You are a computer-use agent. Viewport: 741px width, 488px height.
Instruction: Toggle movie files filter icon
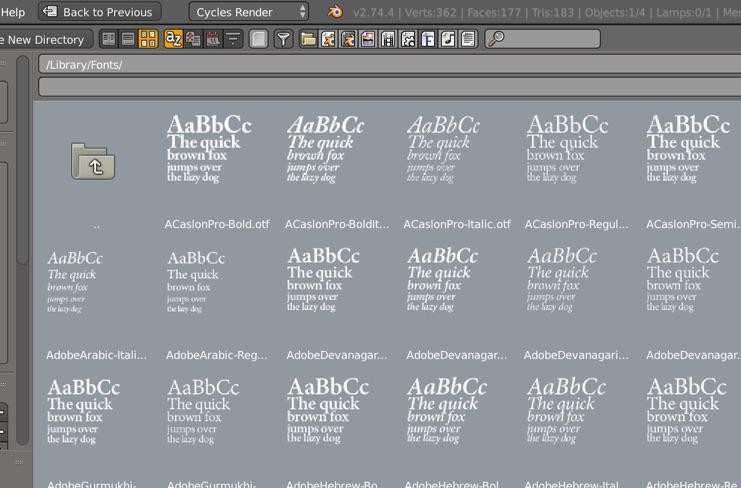click(388, 39)
